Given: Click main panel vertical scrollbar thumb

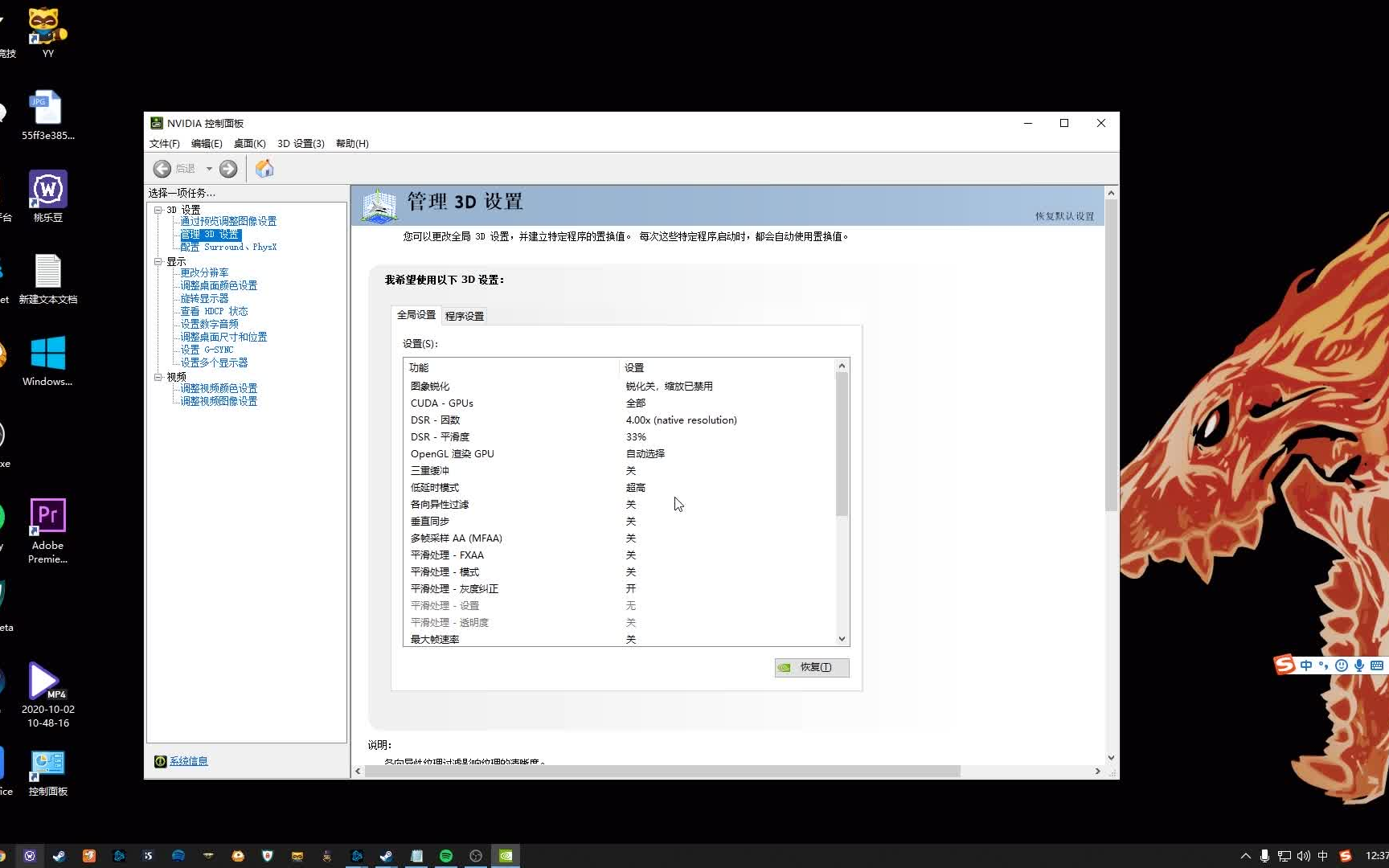Looking at the screenshot, I should tap(1111, 356).
